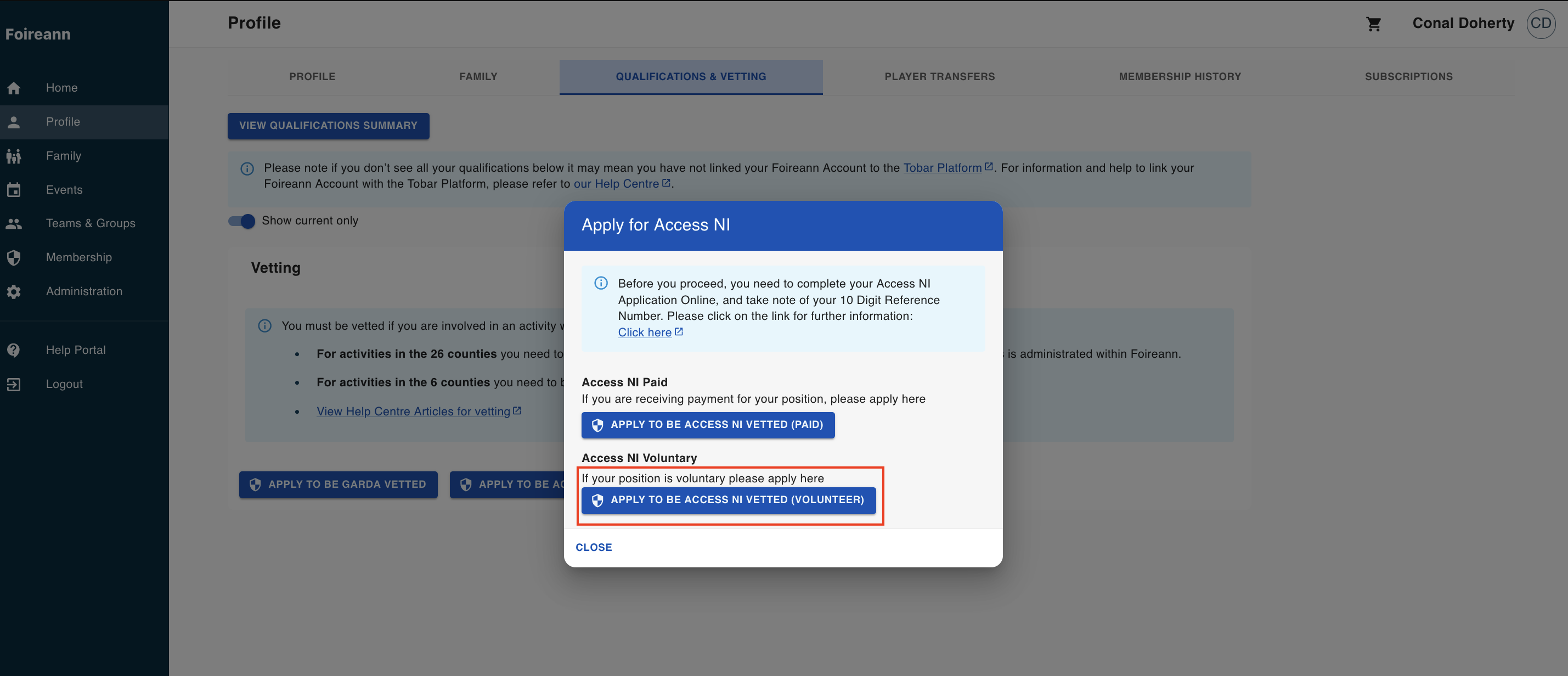Screen dimensions: 1568x676
Task: Open Family in the sidebar
Action: (x=84, y=156)
